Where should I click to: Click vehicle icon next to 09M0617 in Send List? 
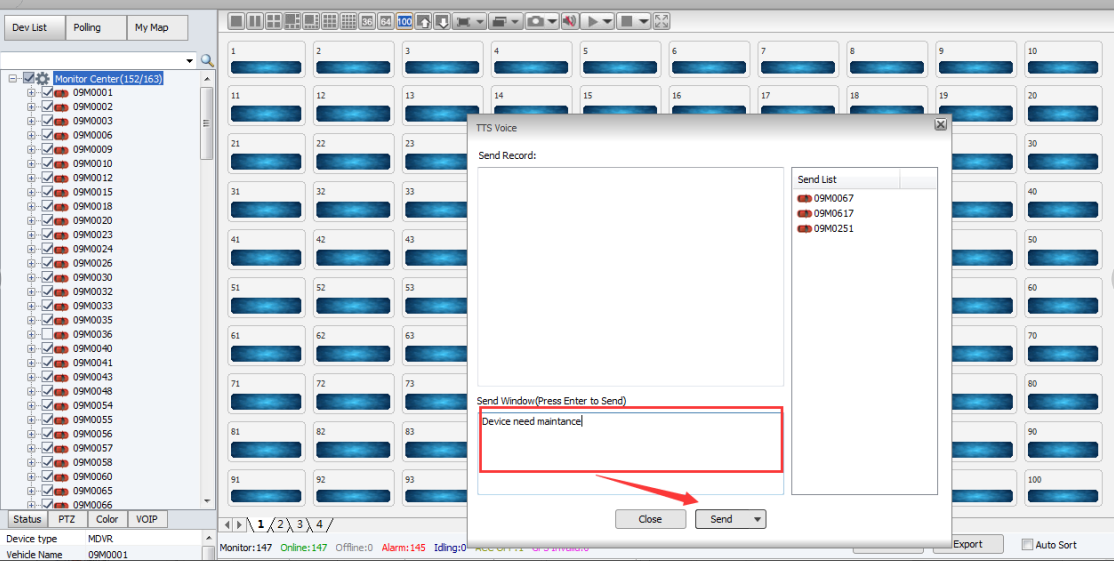click(804, 213)
